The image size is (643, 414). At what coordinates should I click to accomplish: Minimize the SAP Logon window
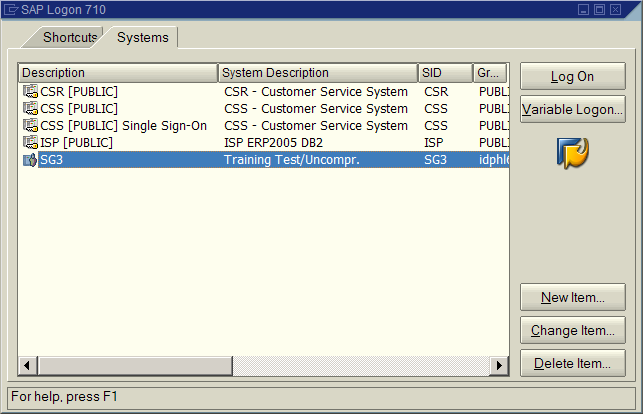point(583,9)
